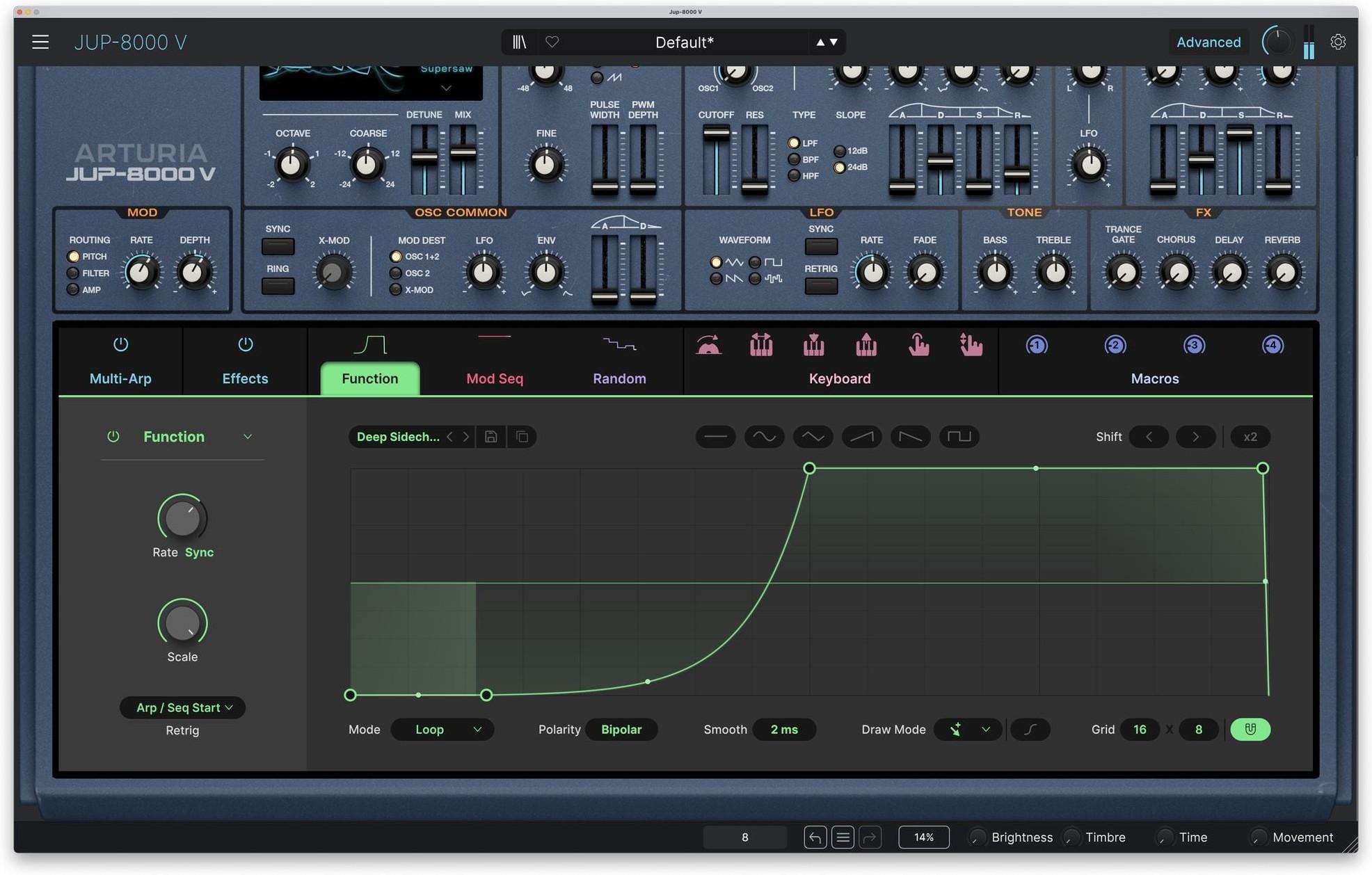Click the keyboard range icon in Keyboard section
Image resolution: width=1372 pixels, height=875 pixels.
(x=760, y=345)
